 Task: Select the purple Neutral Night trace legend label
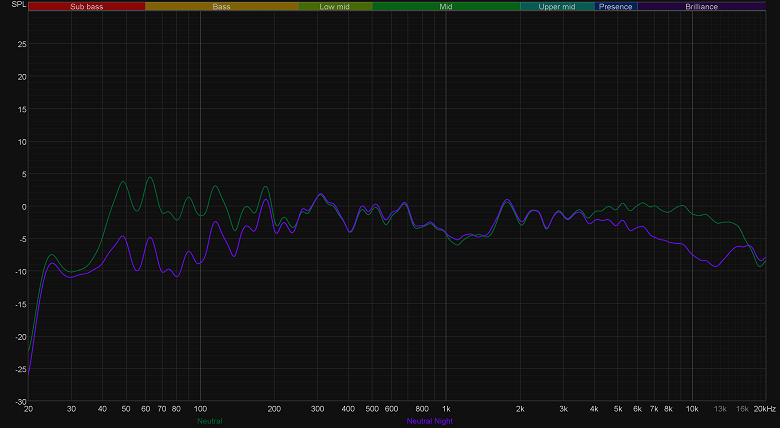pos(430,421)
